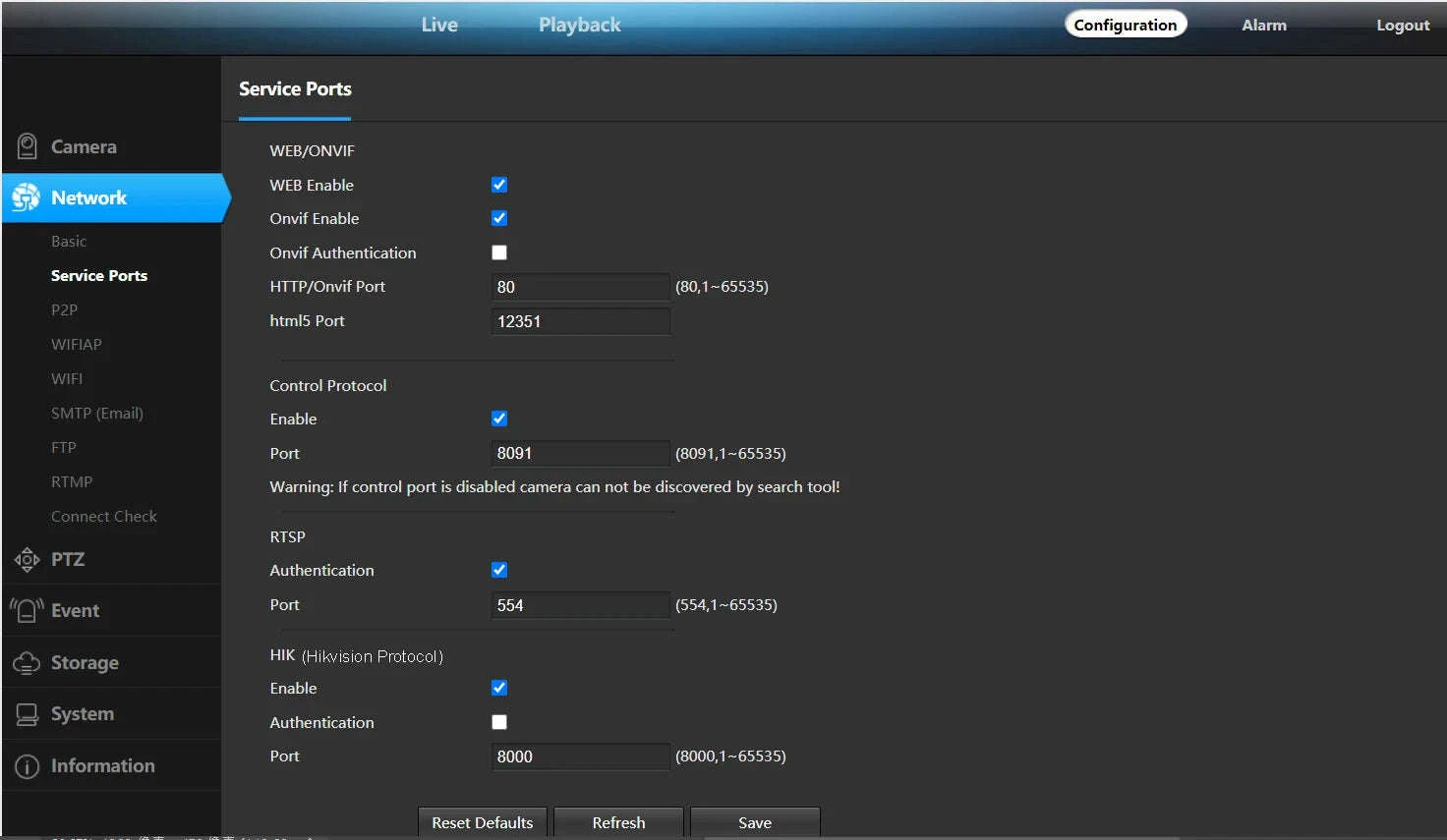Click the Reset Defaults button
This screenshot has width=1447, height=840.
(x=482, y=822)
